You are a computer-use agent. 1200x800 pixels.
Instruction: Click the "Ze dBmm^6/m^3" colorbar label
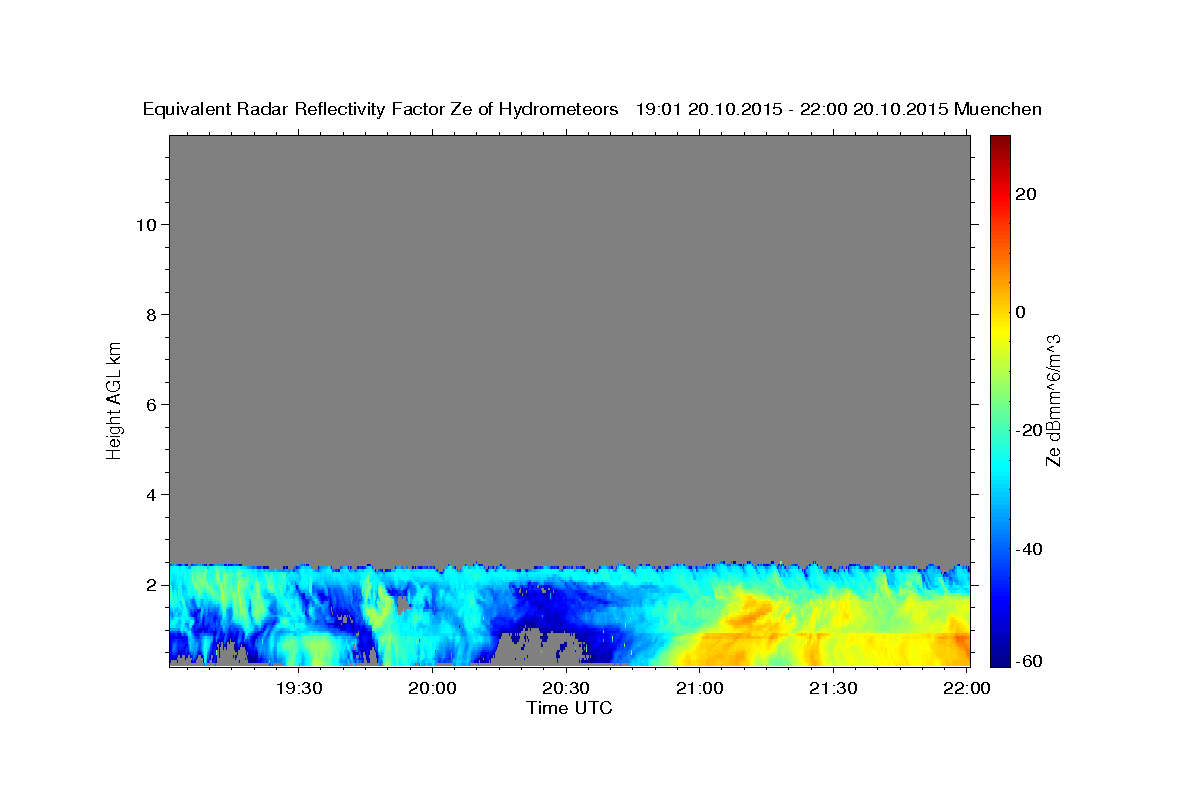pos(1053,399)
